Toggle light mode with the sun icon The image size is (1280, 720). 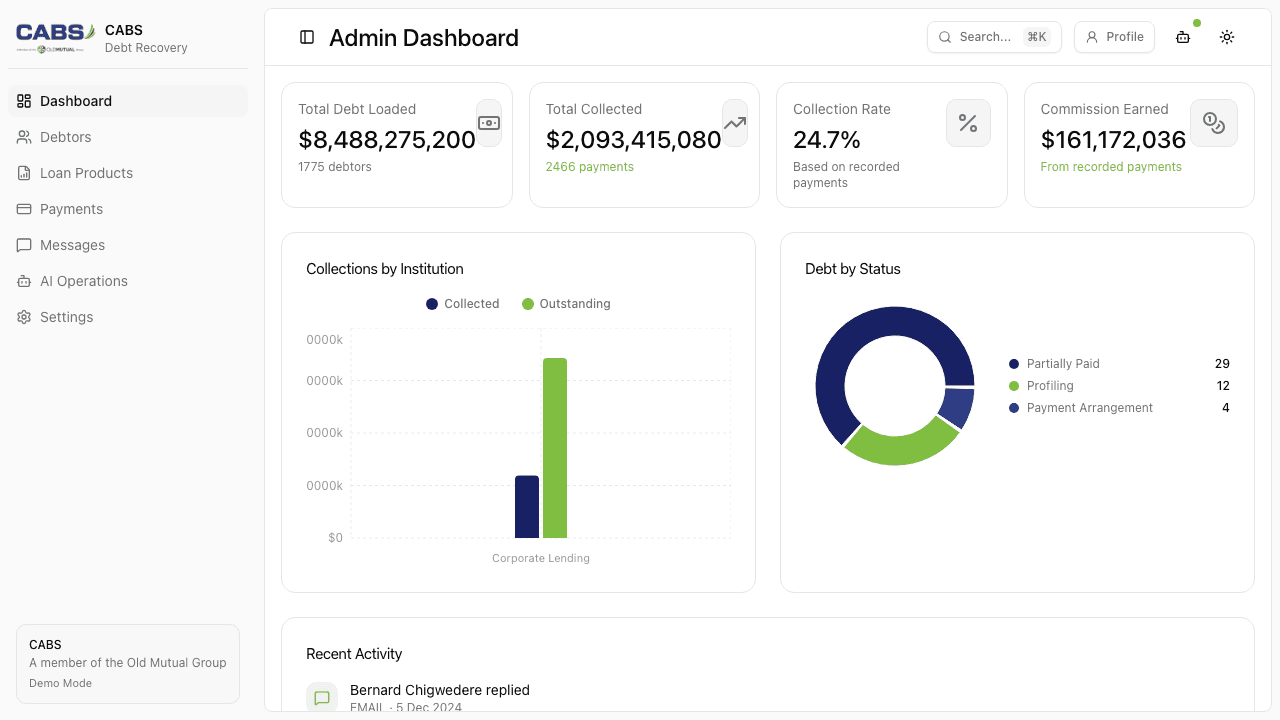[x=1227, y=37]
